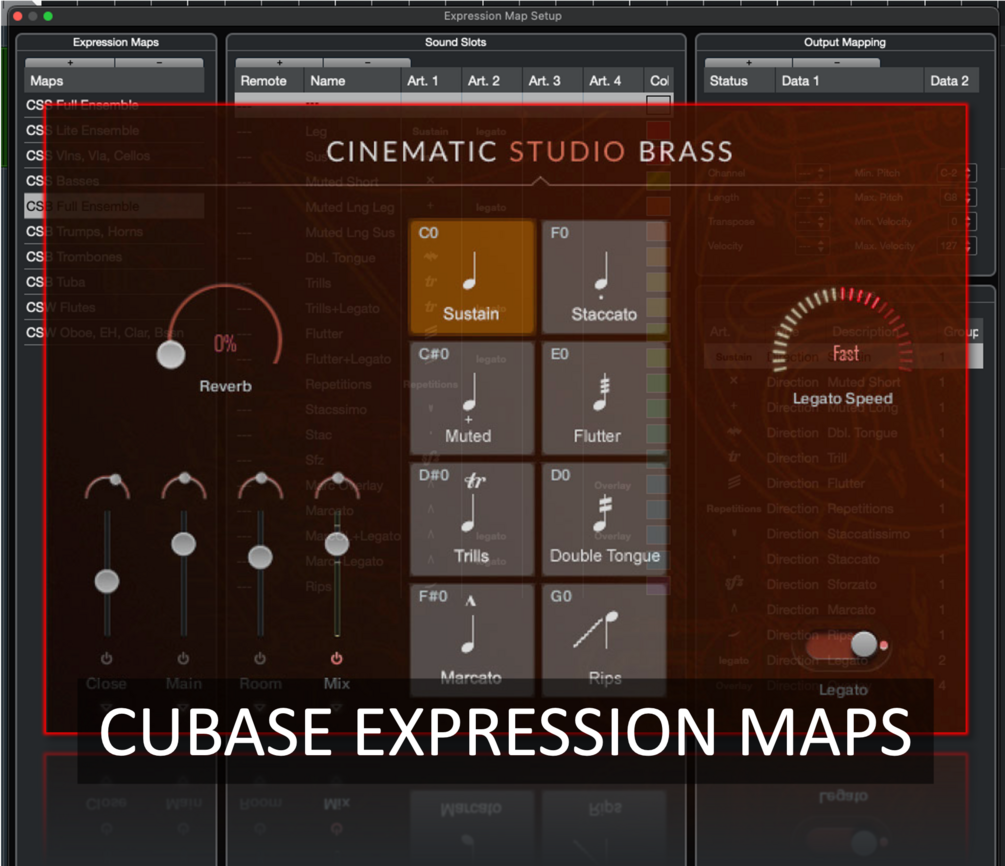Remove expression map with minus button
1005x866 pixels.
tap(159, 63)
